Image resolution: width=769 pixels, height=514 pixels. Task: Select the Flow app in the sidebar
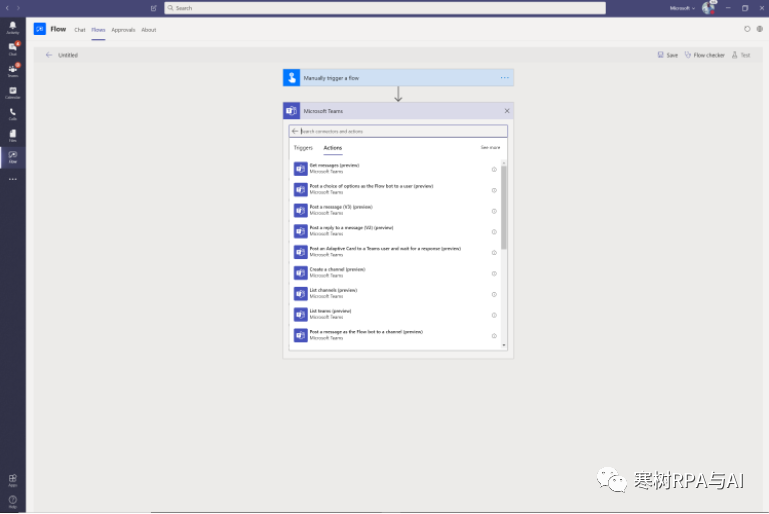(13, 157)
